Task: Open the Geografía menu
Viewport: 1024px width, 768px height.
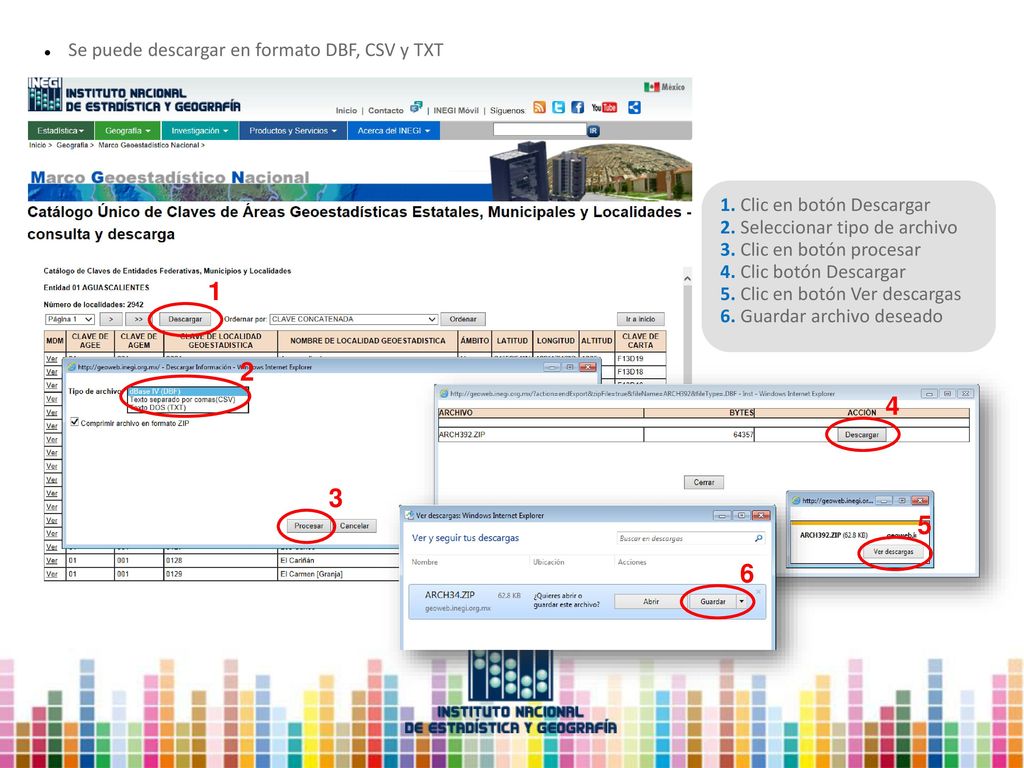Action: (128, 131)
